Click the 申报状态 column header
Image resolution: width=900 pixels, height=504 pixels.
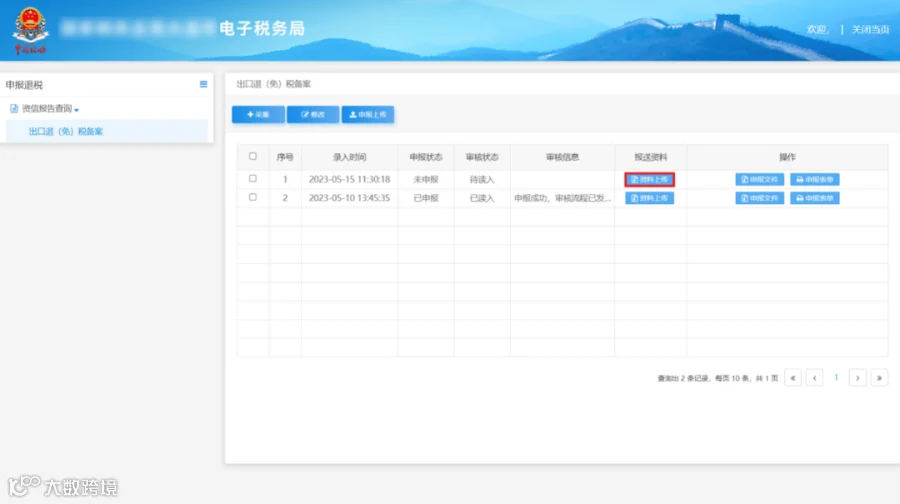[x=425, y=157]
